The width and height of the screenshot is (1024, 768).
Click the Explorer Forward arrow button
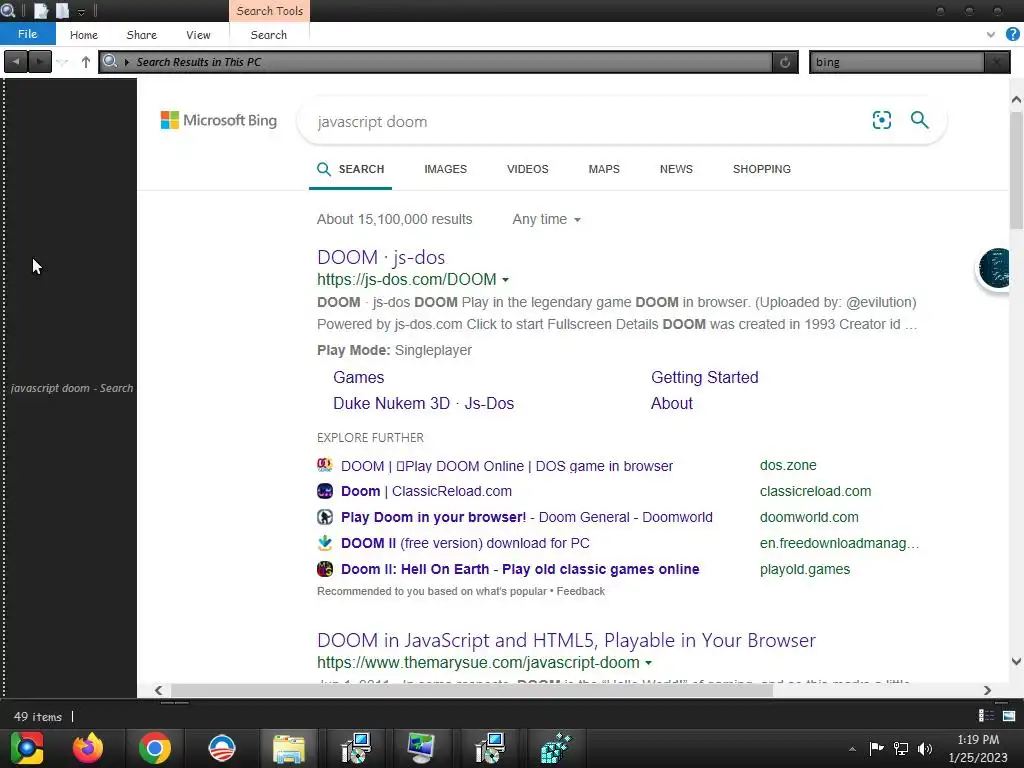tap(40, 62)
